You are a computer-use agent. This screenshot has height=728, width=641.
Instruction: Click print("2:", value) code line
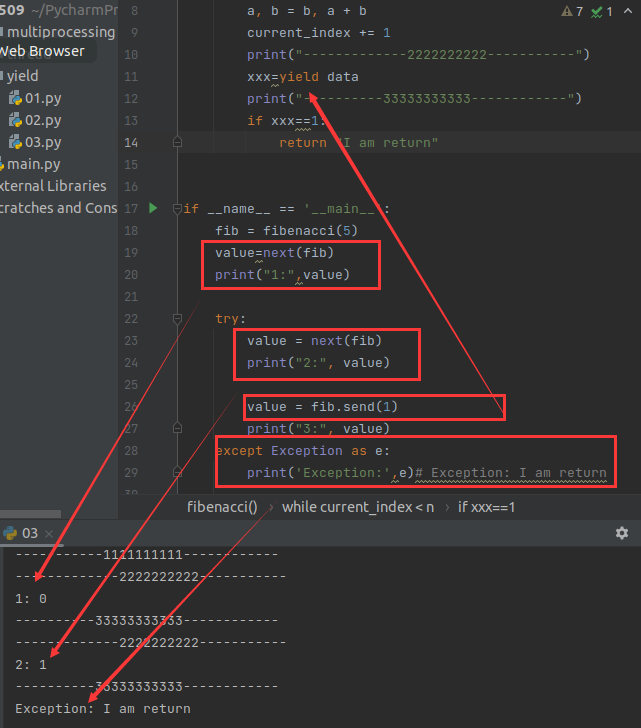[318, 363]
